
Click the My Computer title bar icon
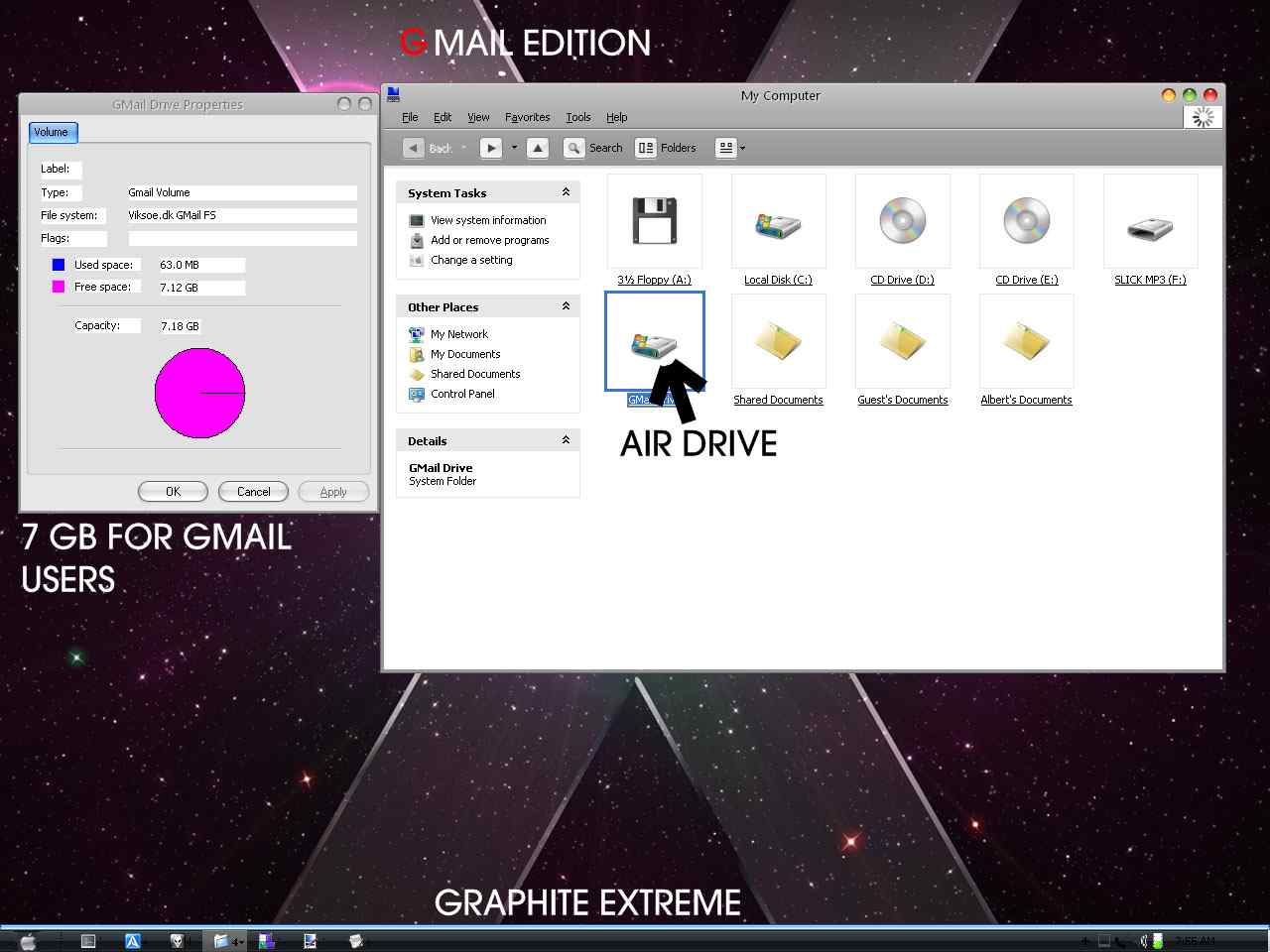point(393,95)
